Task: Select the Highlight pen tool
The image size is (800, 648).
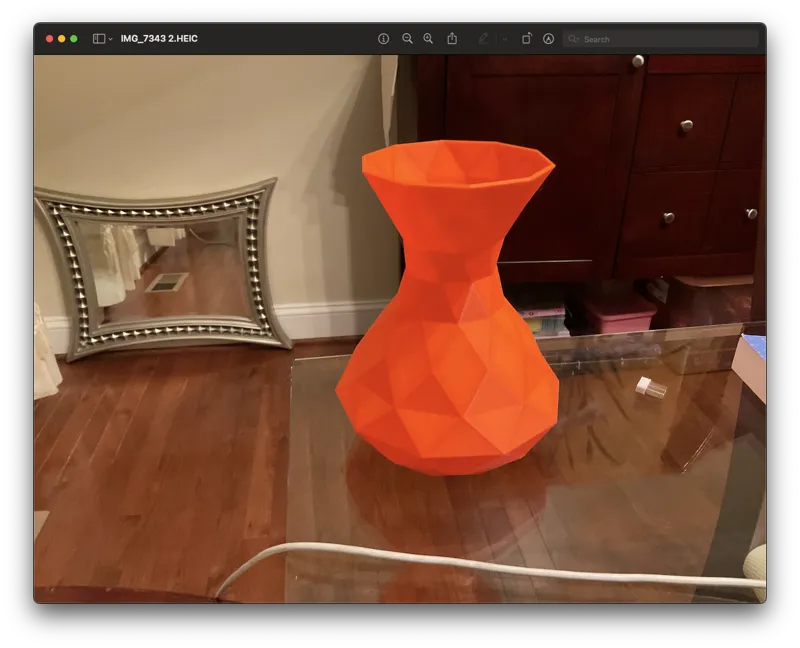Action: pyautogui.click(x=483, y=39)
